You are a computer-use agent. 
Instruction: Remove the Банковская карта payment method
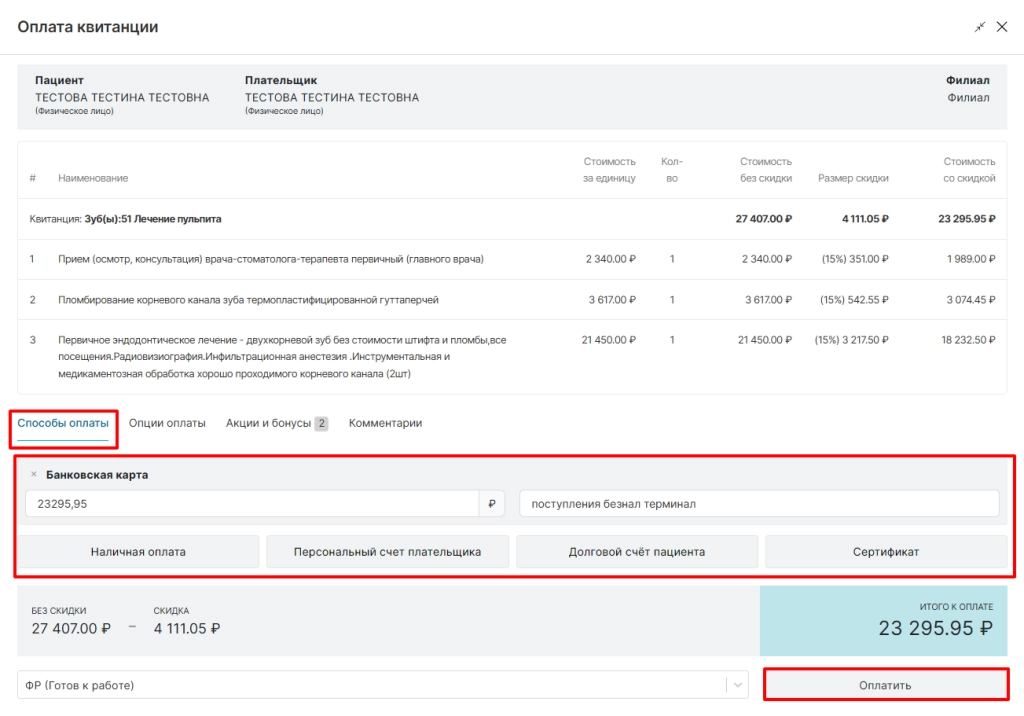coord(34,474)
